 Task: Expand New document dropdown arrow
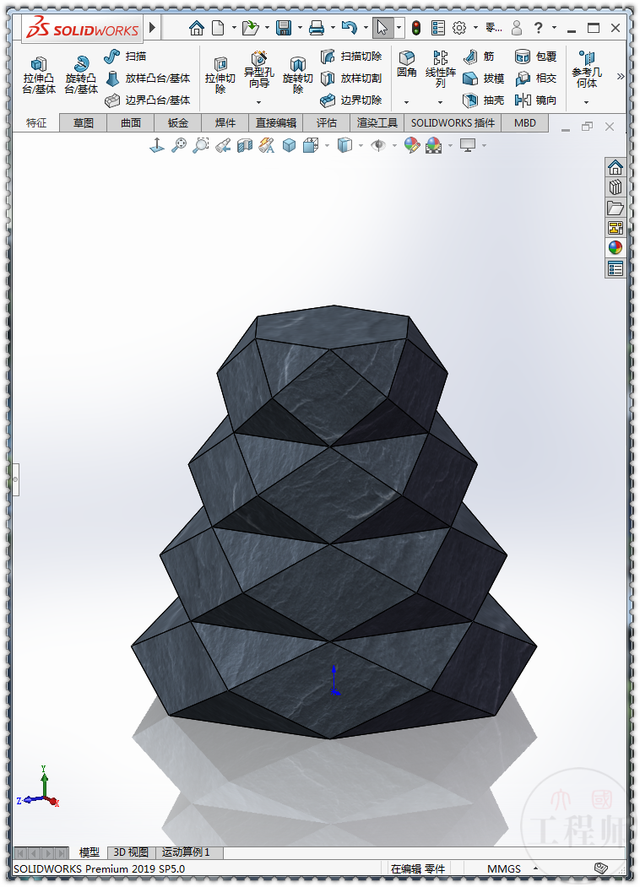(234, 28)
